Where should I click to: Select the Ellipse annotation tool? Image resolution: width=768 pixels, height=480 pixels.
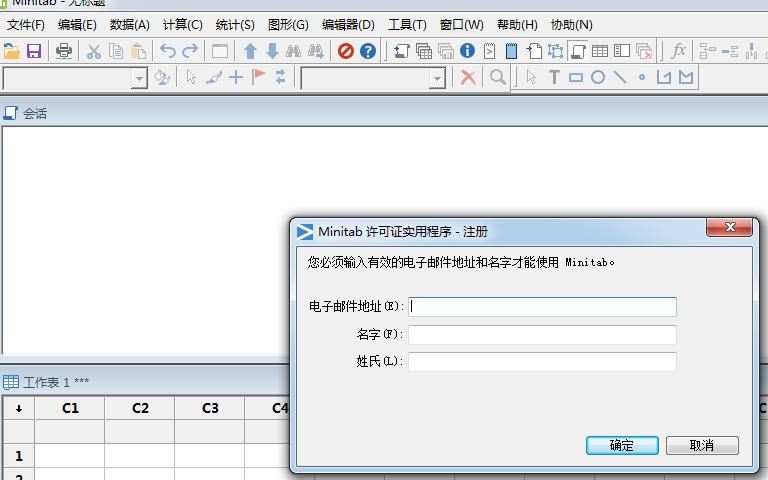(598, 77)
